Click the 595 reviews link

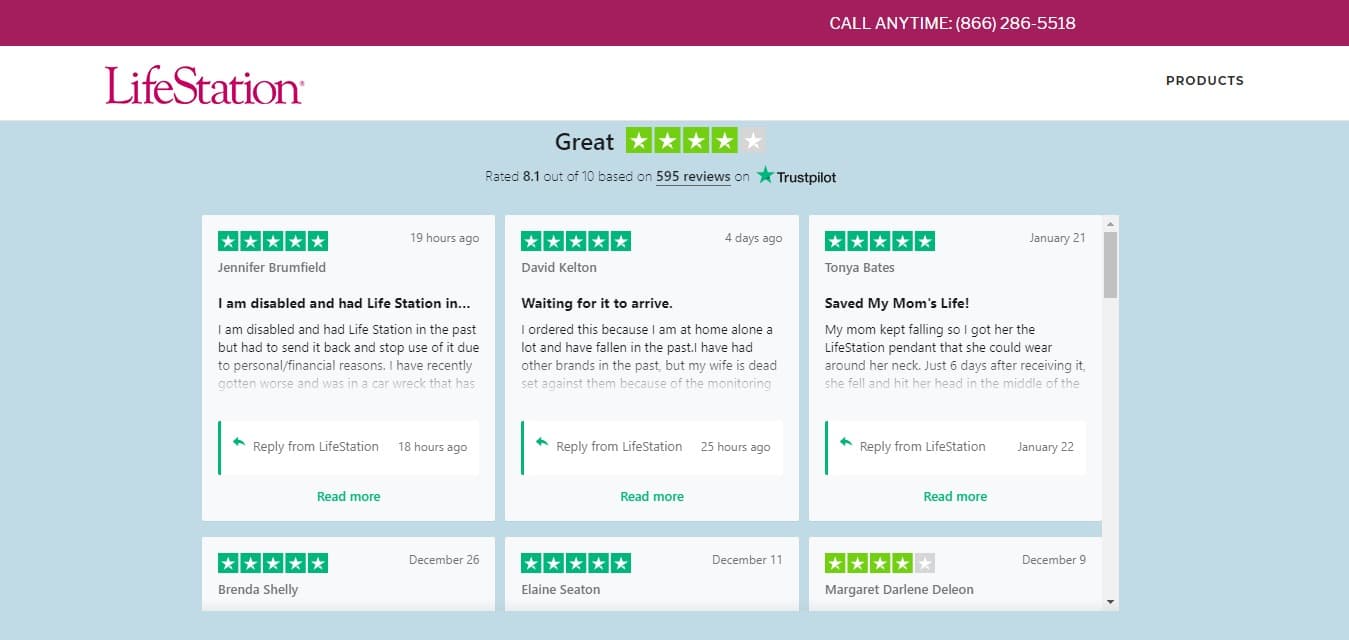(x=693, y=177)
